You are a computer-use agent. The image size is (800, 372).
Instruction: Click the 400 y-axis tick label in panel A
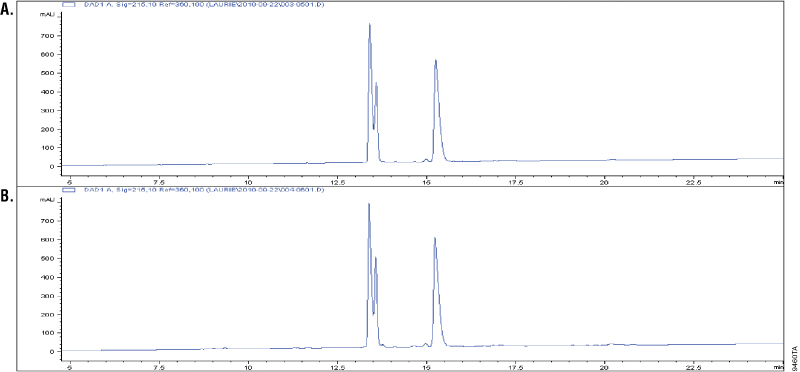point(48,92)
